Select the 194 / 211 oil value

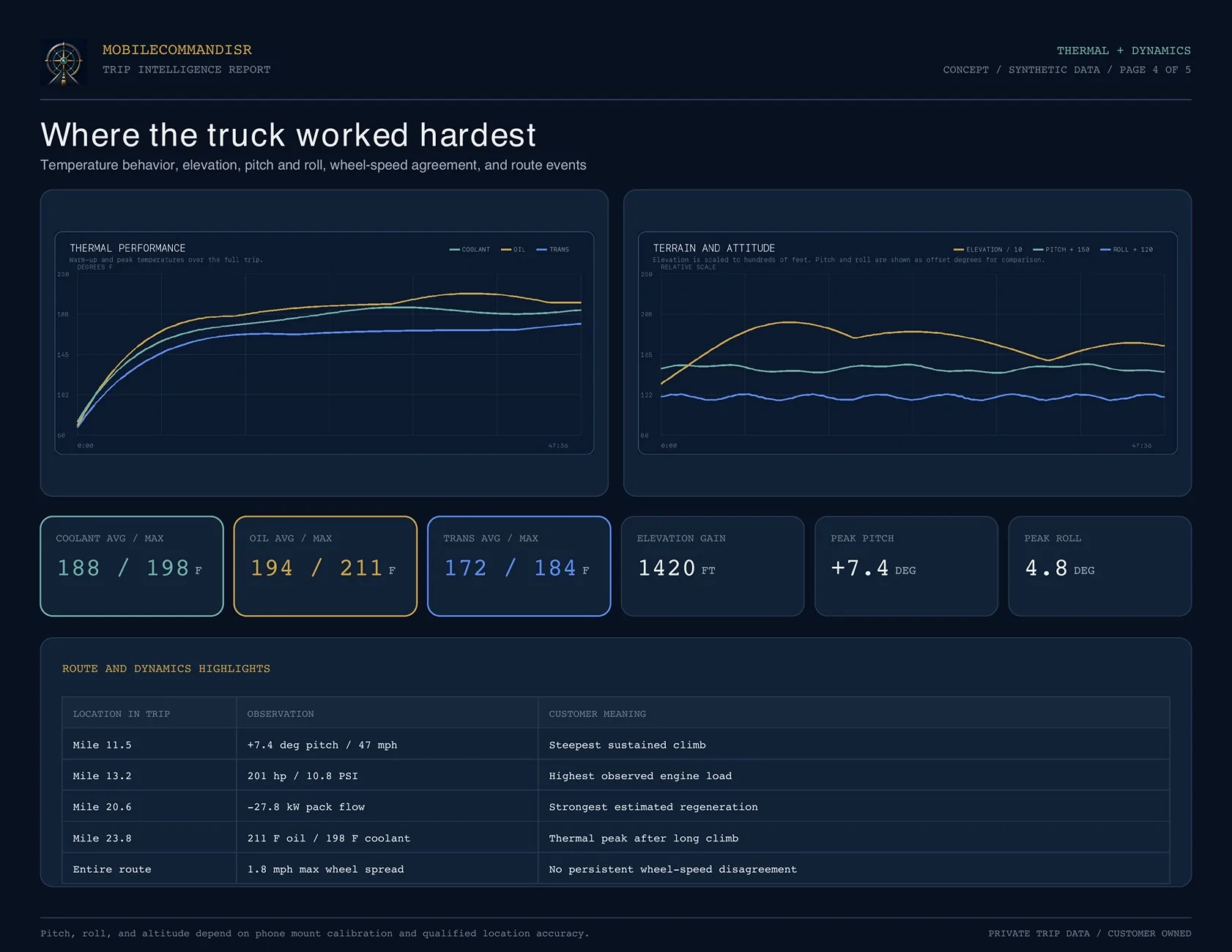tap(323, 568)
